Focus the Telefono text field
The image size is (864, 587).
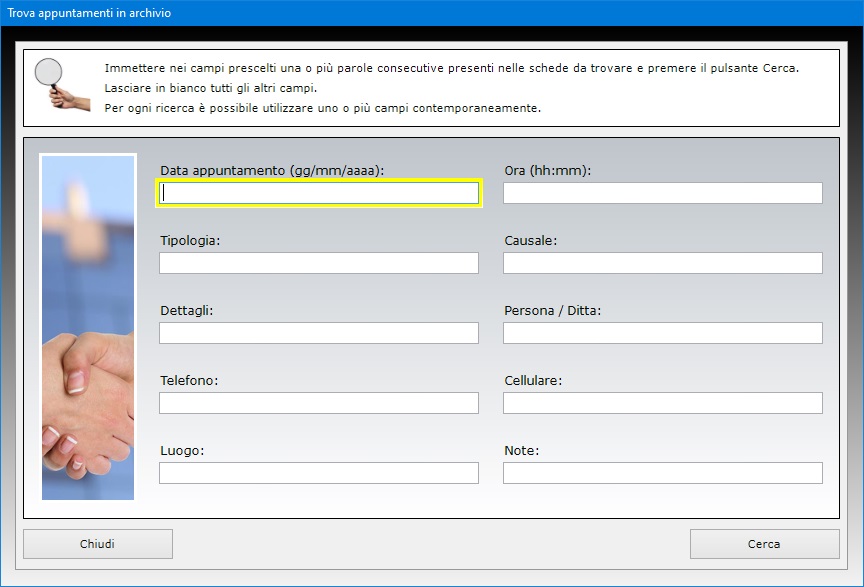coord(319,403)
